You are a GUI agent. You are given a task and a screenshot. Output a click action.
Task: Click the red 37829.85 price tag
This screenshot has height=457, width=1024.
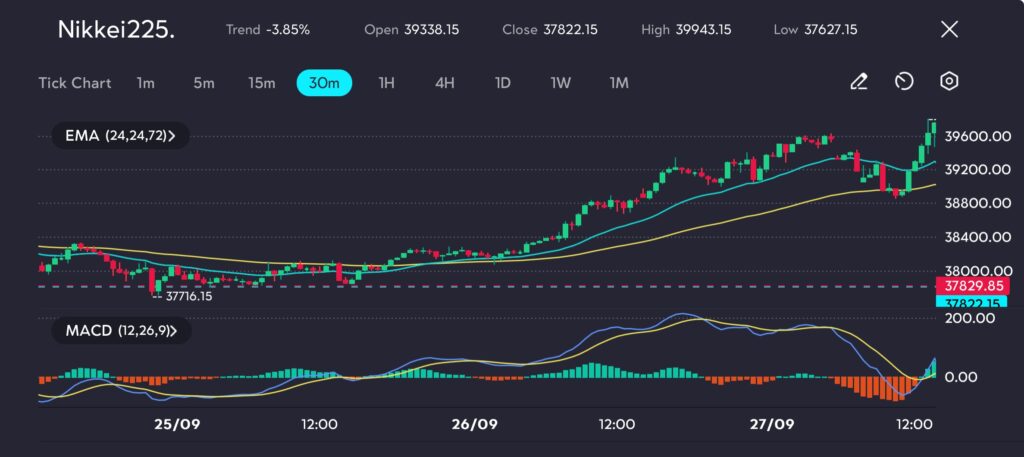tap(973, 285)
